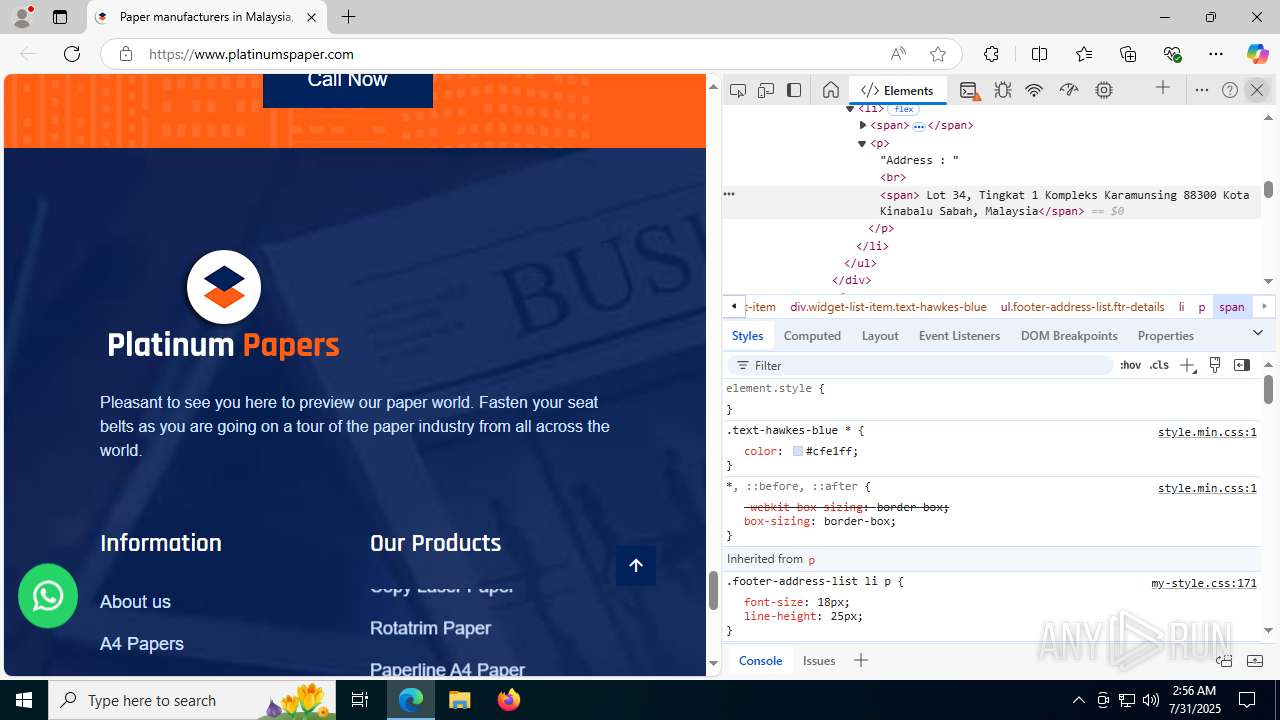Activate the inspect element picker tool

click(738, 90)
